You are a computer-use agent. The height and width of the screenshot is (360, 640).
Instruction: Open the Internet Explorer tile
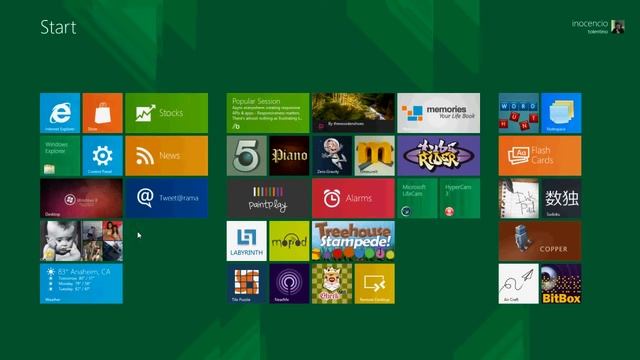60,113
